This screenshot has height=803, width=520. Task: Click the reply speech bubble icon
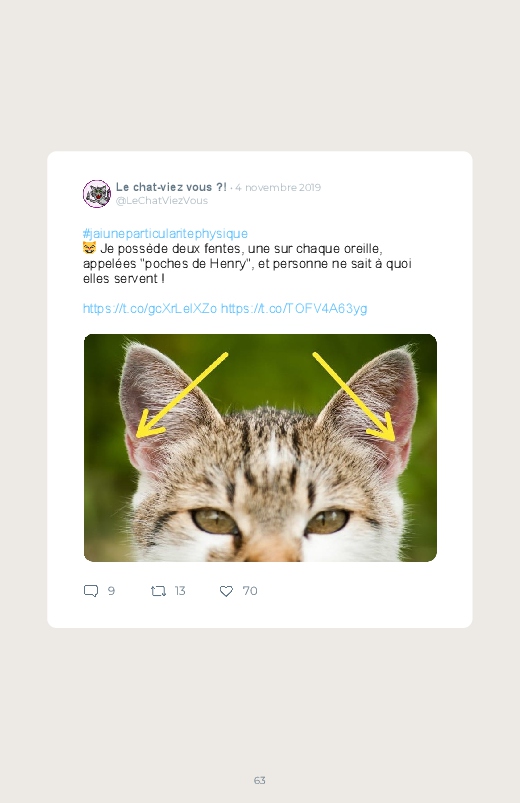pyautogui.click(x=91, y=591)
